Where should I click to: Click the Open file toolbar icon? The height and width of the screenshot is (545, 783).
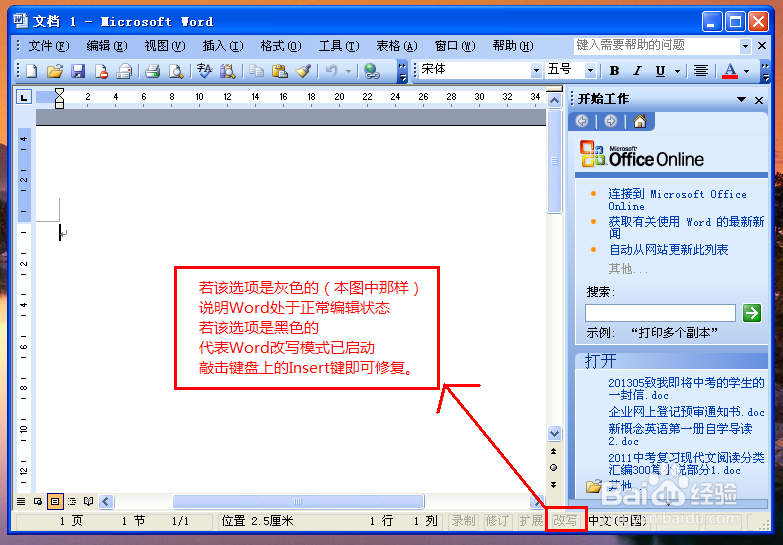[x=54, y=71]
